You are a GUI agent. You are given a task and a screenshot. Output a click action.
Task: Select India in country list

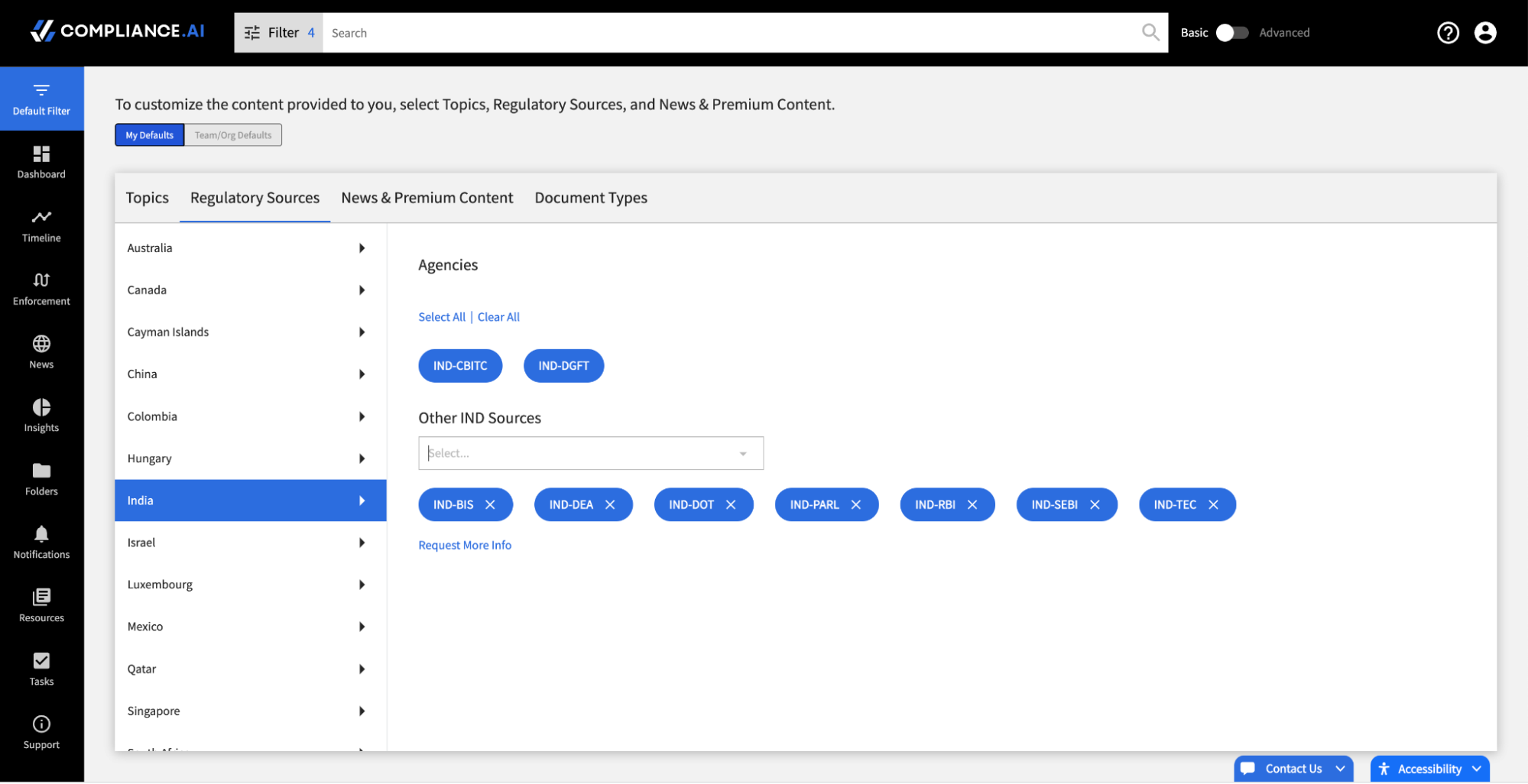click(x=251, y=501)
